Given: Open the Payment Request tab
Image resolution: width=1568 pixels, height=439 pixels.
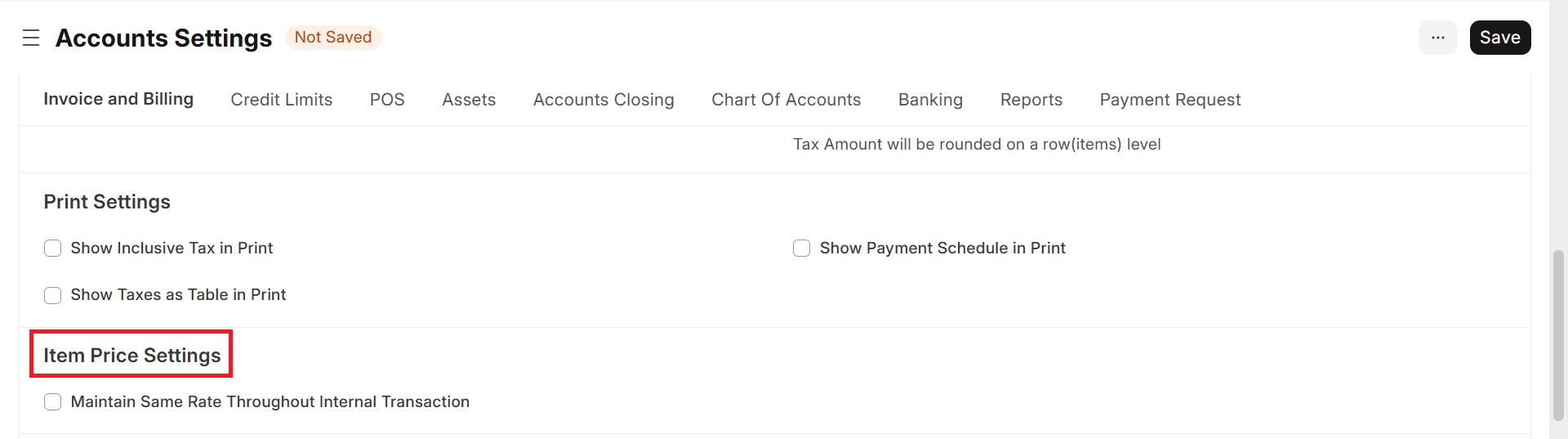Looking at the screenshot, I should tap(1169, 100).
